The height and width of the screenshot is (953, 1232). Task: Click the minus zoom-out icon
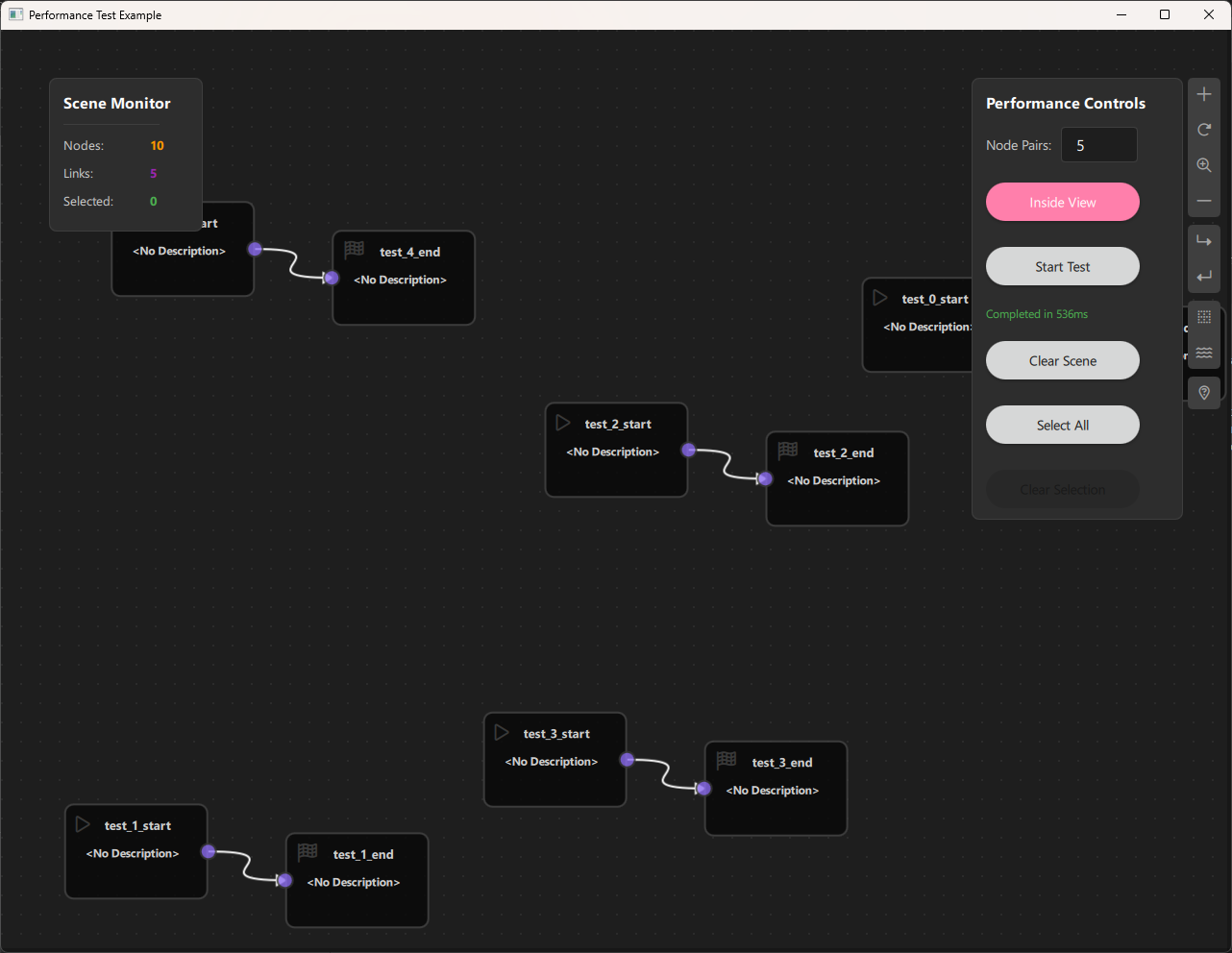1203,201
